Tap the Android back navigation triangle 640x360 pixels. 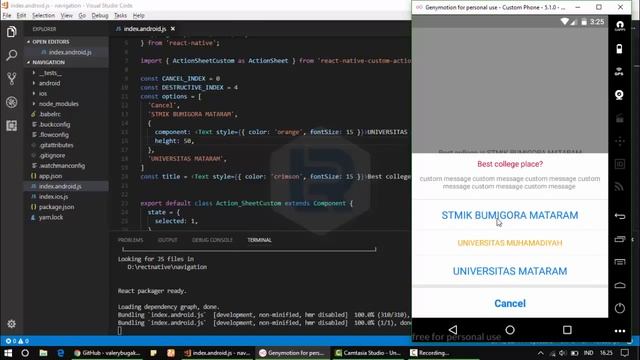click(x=453, y=330)
